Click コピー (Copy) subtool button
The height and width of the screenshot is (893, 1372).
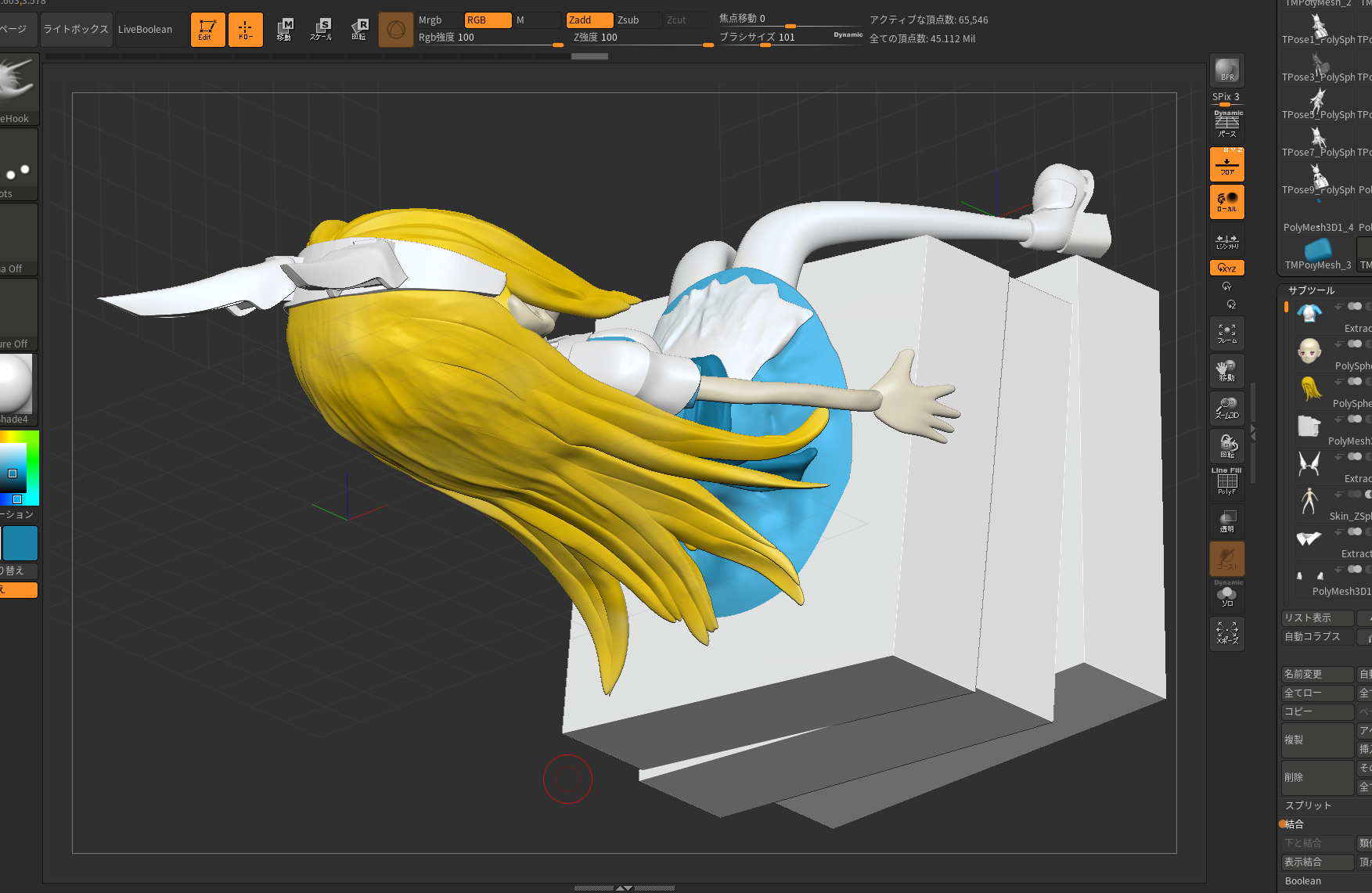pyautogui.click(x=1317, y=712)
